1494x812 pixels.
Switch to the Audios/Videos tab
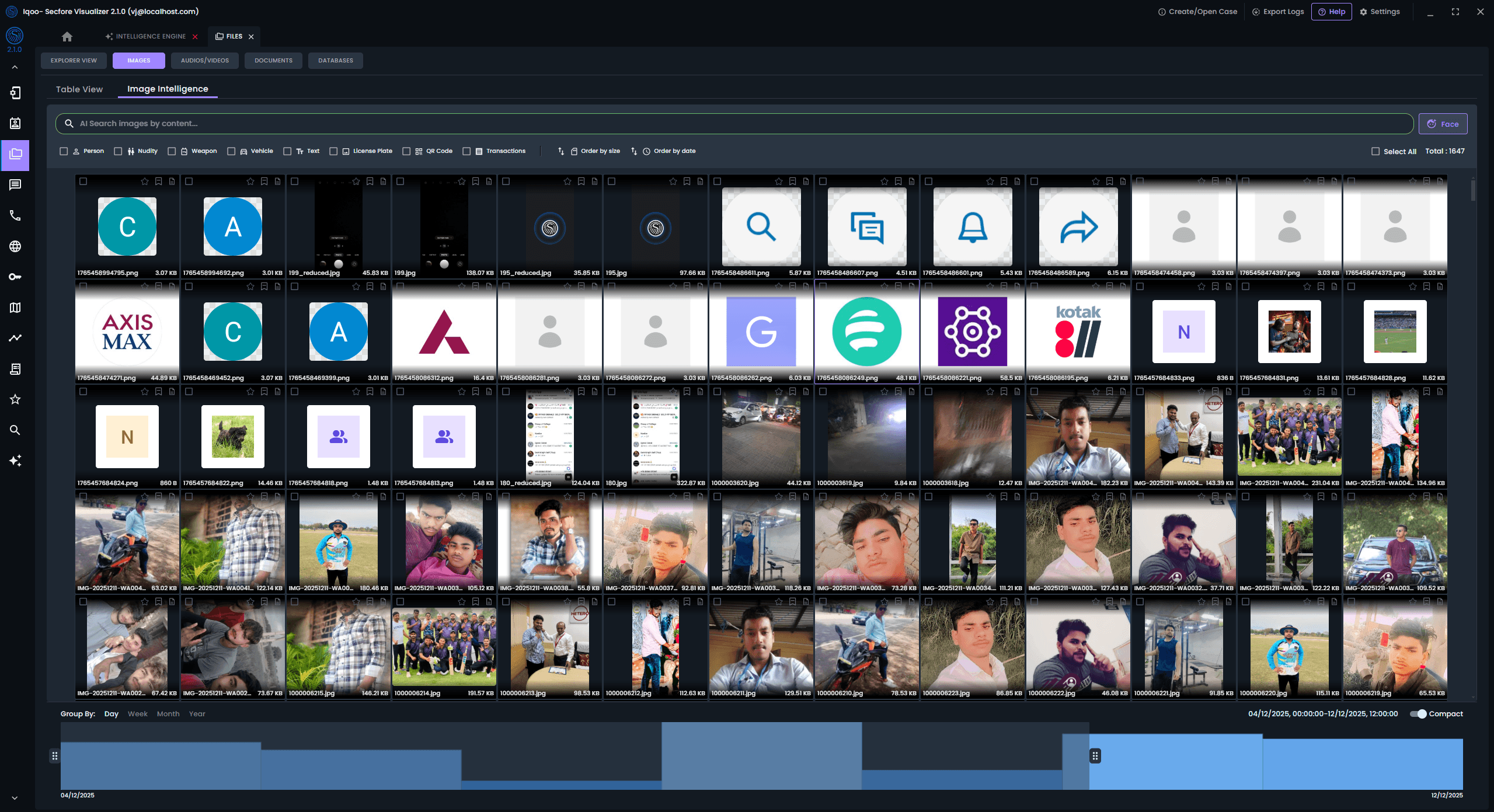pos(205,61)
